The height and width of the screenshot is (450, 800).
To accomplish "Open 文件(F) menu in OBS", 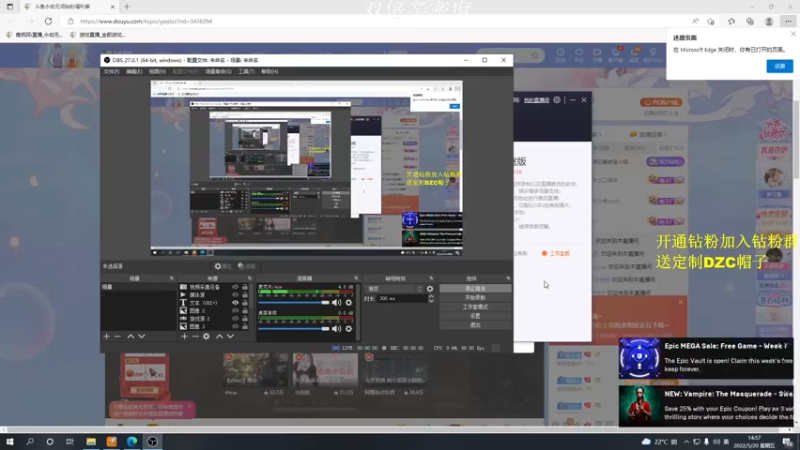I will point(111,72).
